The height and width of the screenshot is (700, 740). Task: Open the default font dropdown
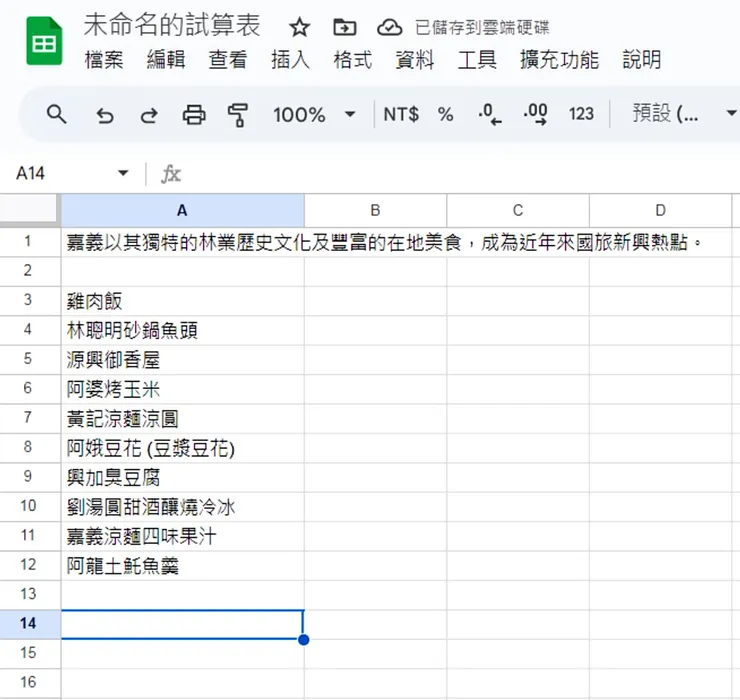click(x=684, y=113)
